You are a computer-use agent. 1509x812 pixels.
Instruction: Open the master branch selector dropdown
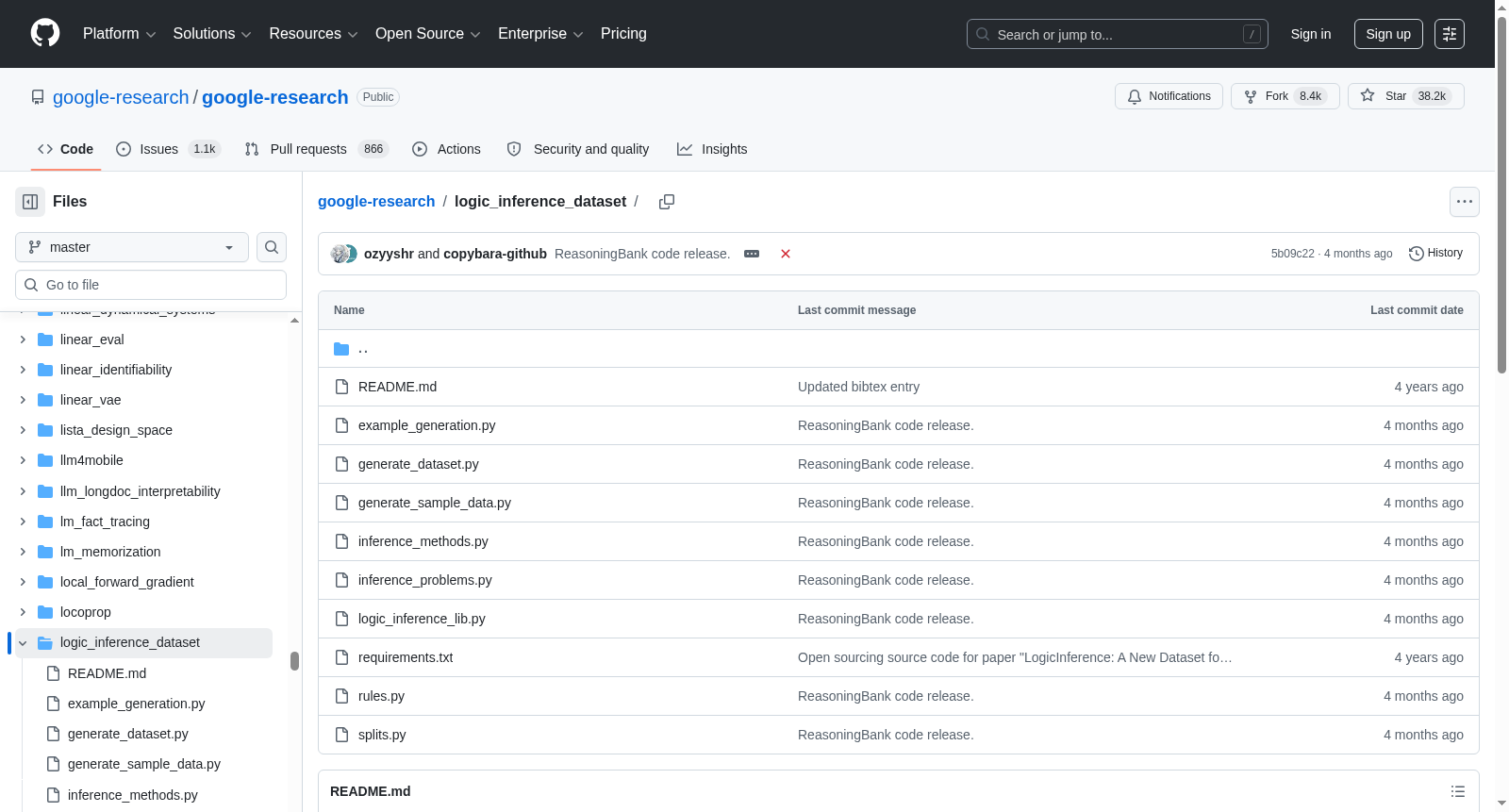(x=132, y=247)
